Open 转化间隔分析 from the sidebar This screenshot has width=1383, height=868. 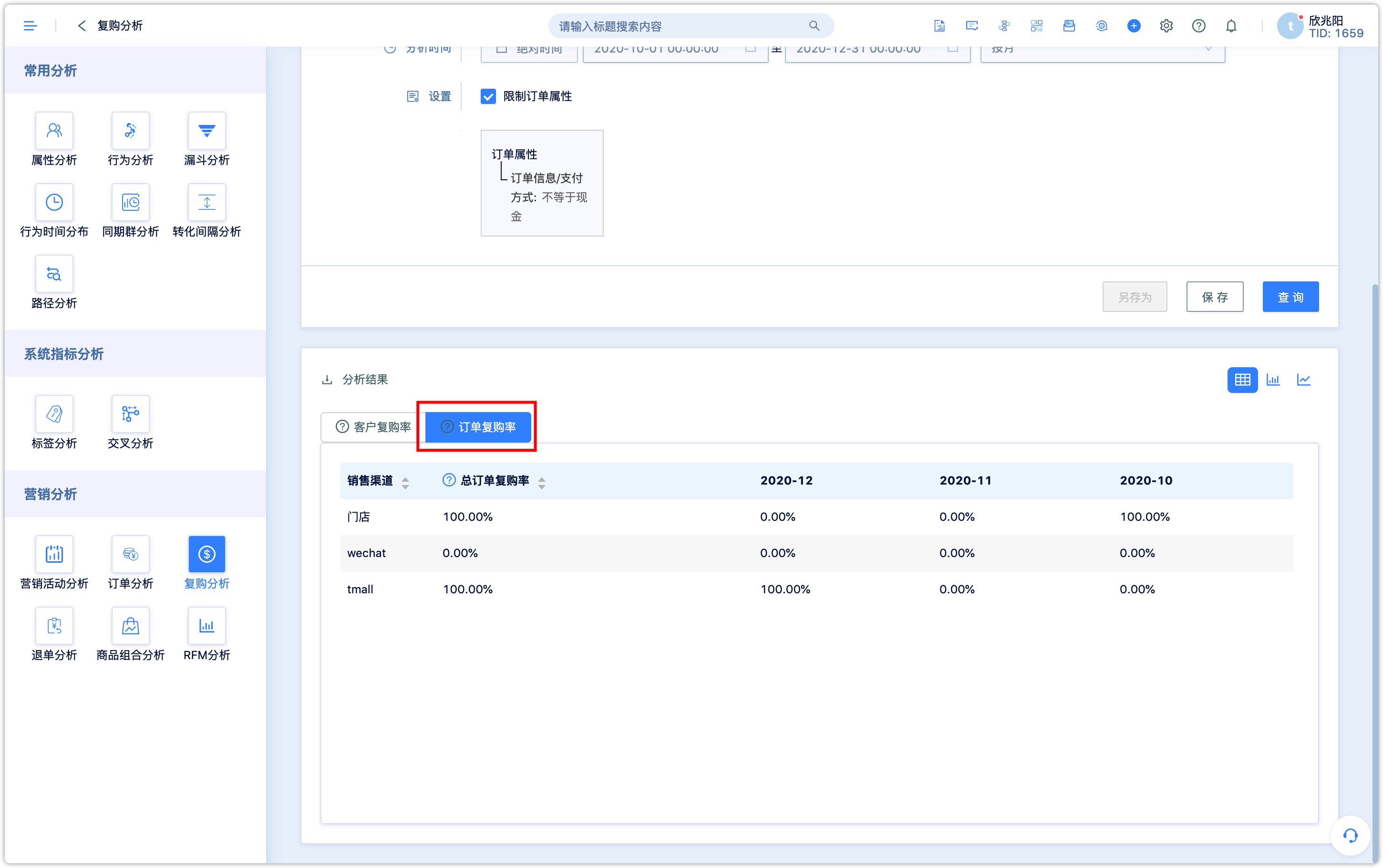point(206,211)
